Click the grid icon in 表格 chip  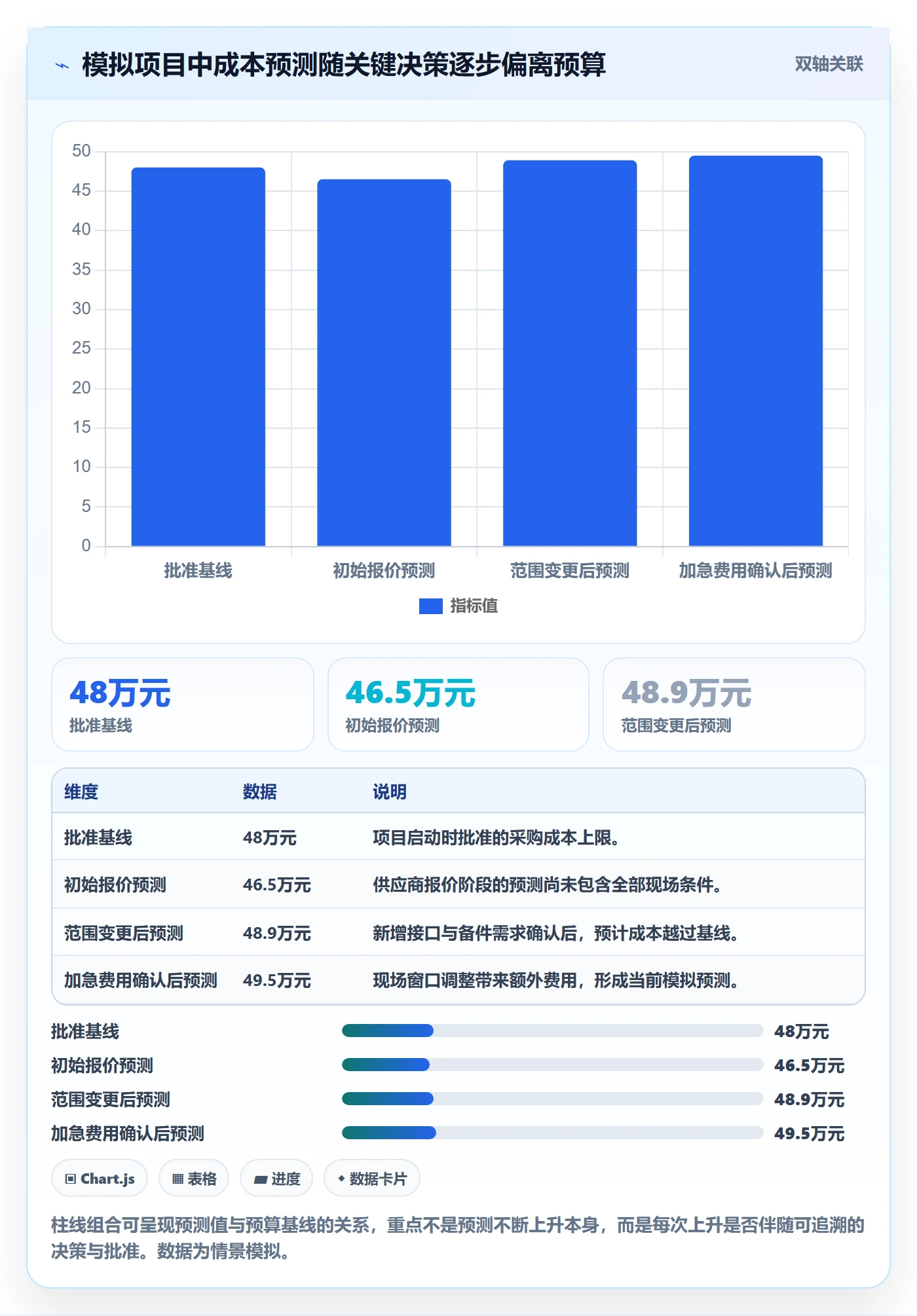[x=178, y=1180]
